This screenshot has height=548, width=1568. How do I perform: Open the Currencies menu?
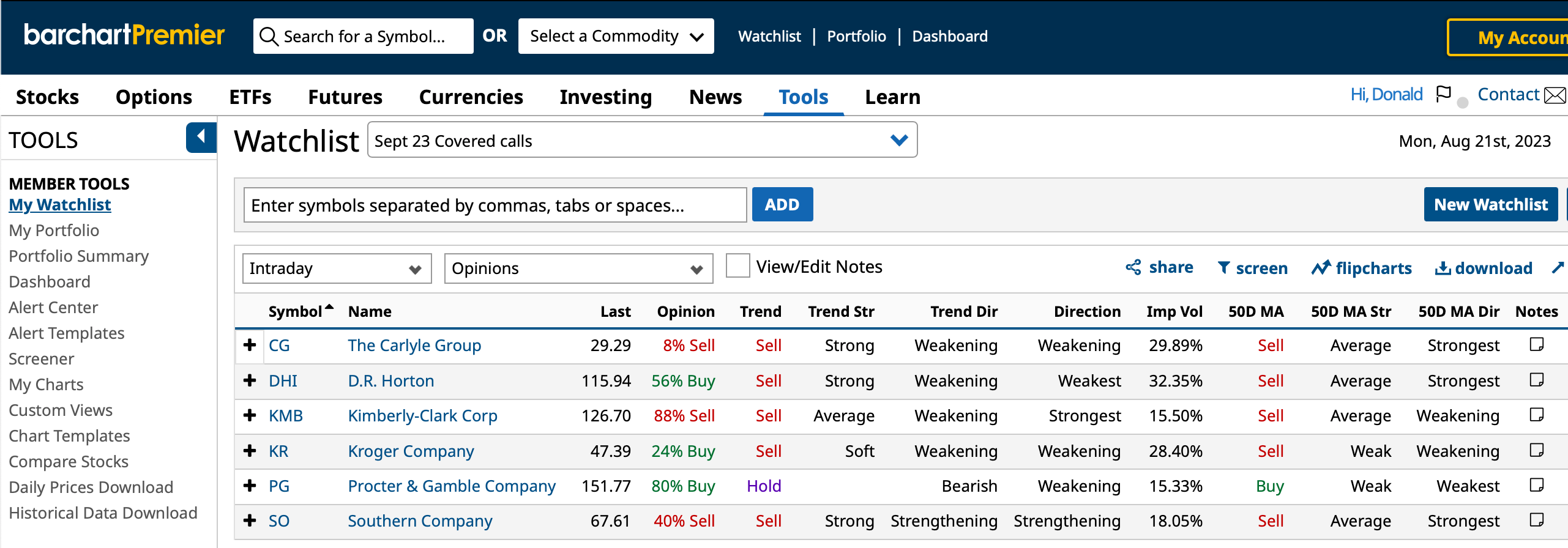471,97
